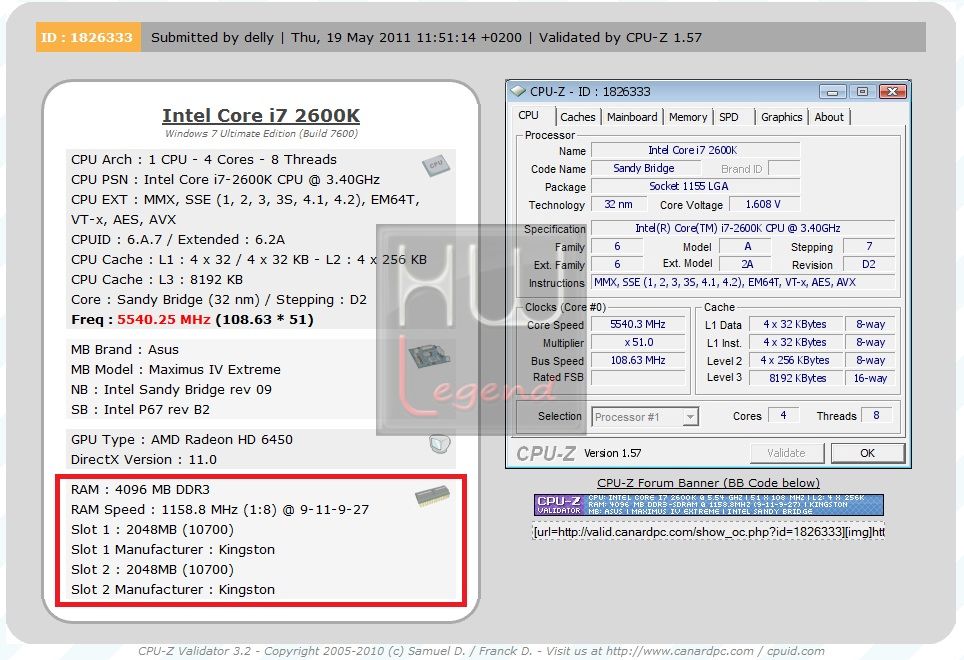
Task: Click the OK button in CPU-Z
Action: click(x=867, y=453)
